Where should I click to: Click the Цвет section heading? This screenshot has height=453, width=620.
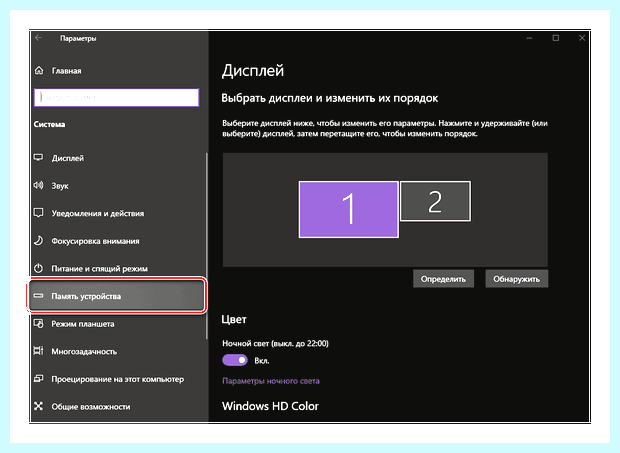point(234,319)
